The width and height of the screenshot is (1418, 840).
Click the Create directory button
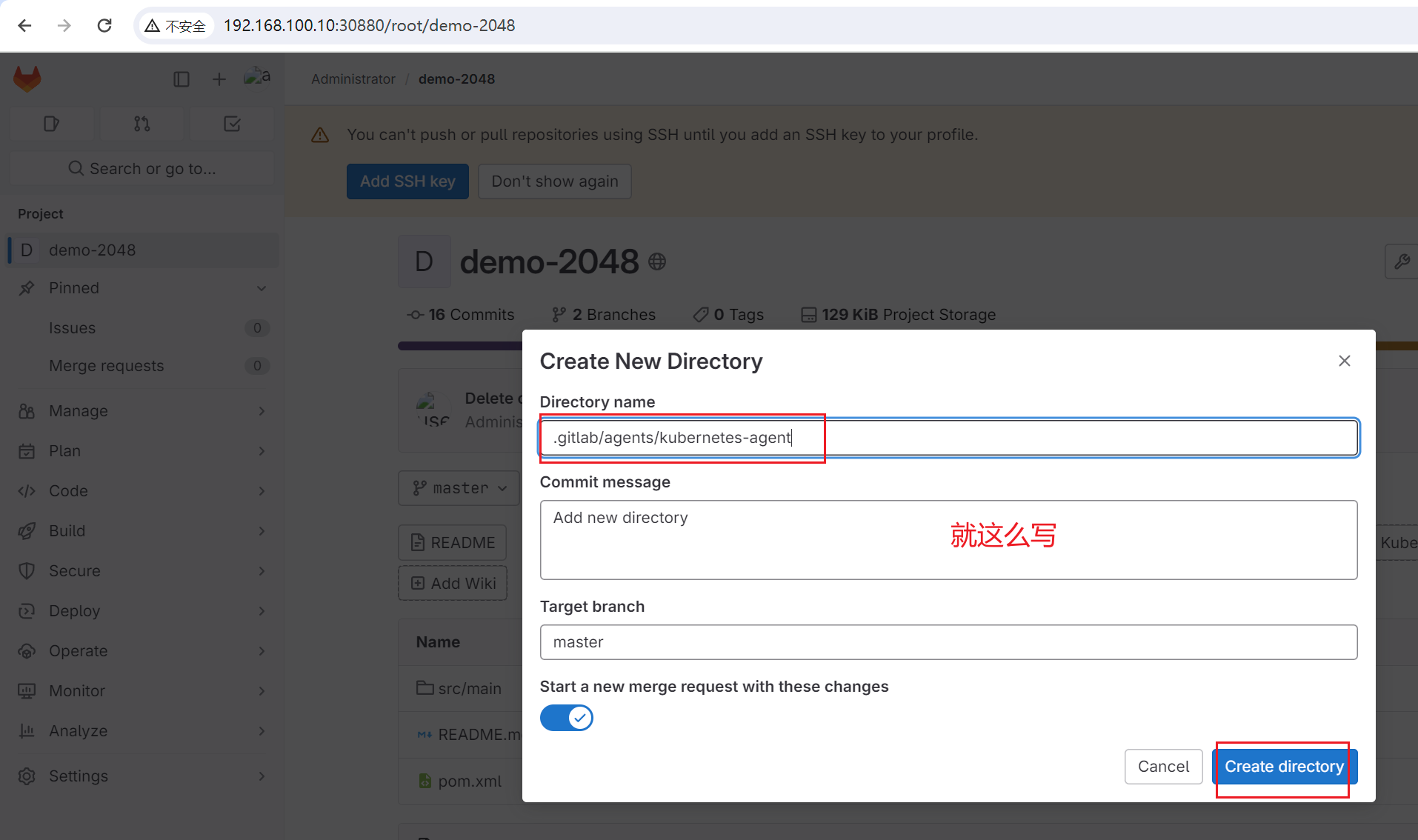[x=1284, y=767]
